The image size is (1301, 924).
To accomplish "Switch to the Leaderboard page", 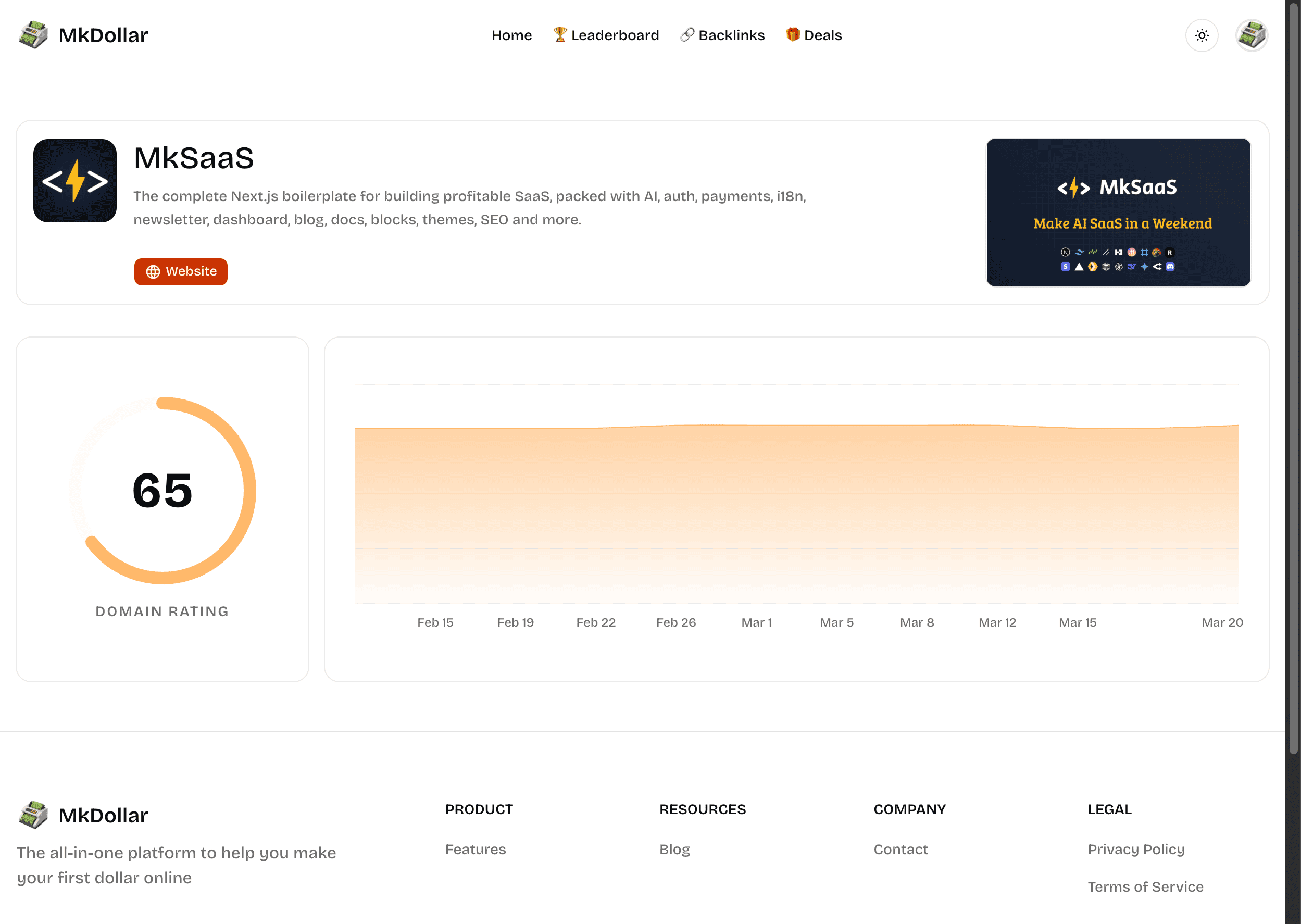I will click(x=615, y=35).
